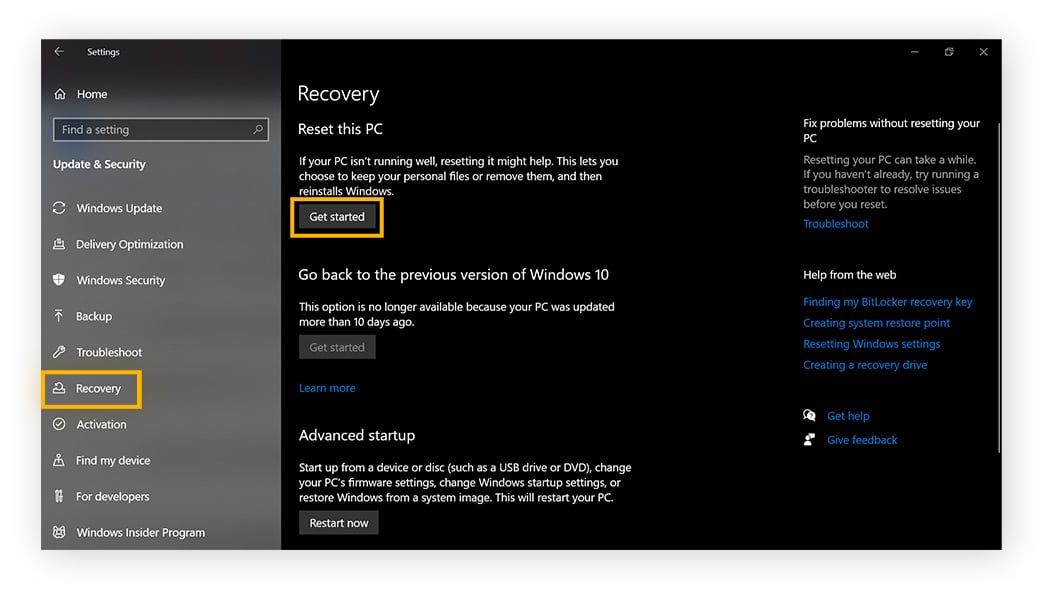Focus the Find a setting search box
Image resolution: width=1043 pixels, height=593 pixels.
pyautogui.click(x=150, y=130)
